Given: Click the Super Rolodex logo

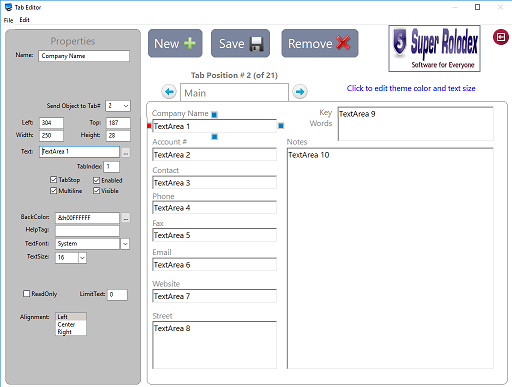Looking at the screenshot, I should coord(434,48).
